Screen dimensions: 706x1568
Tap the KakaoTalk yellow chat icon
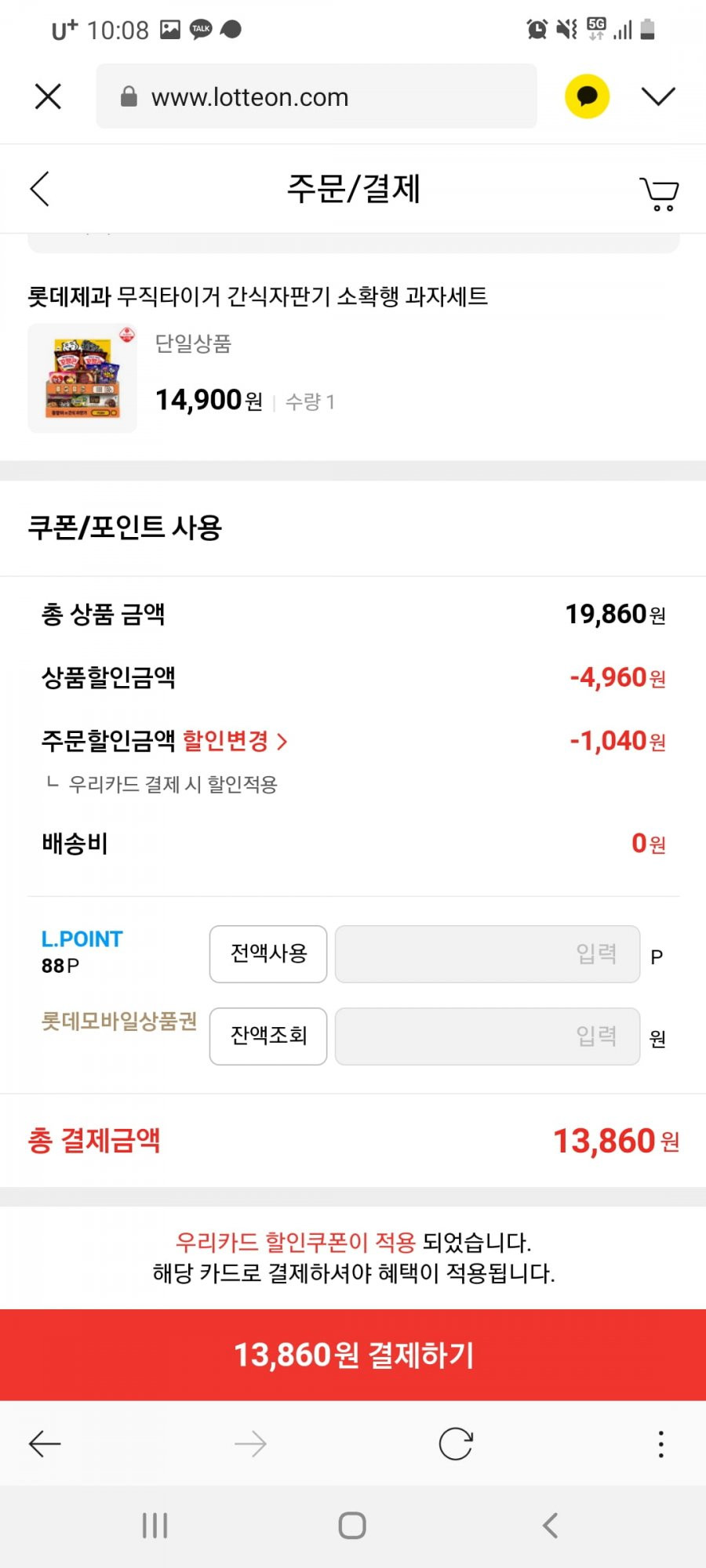click(587, 96)
